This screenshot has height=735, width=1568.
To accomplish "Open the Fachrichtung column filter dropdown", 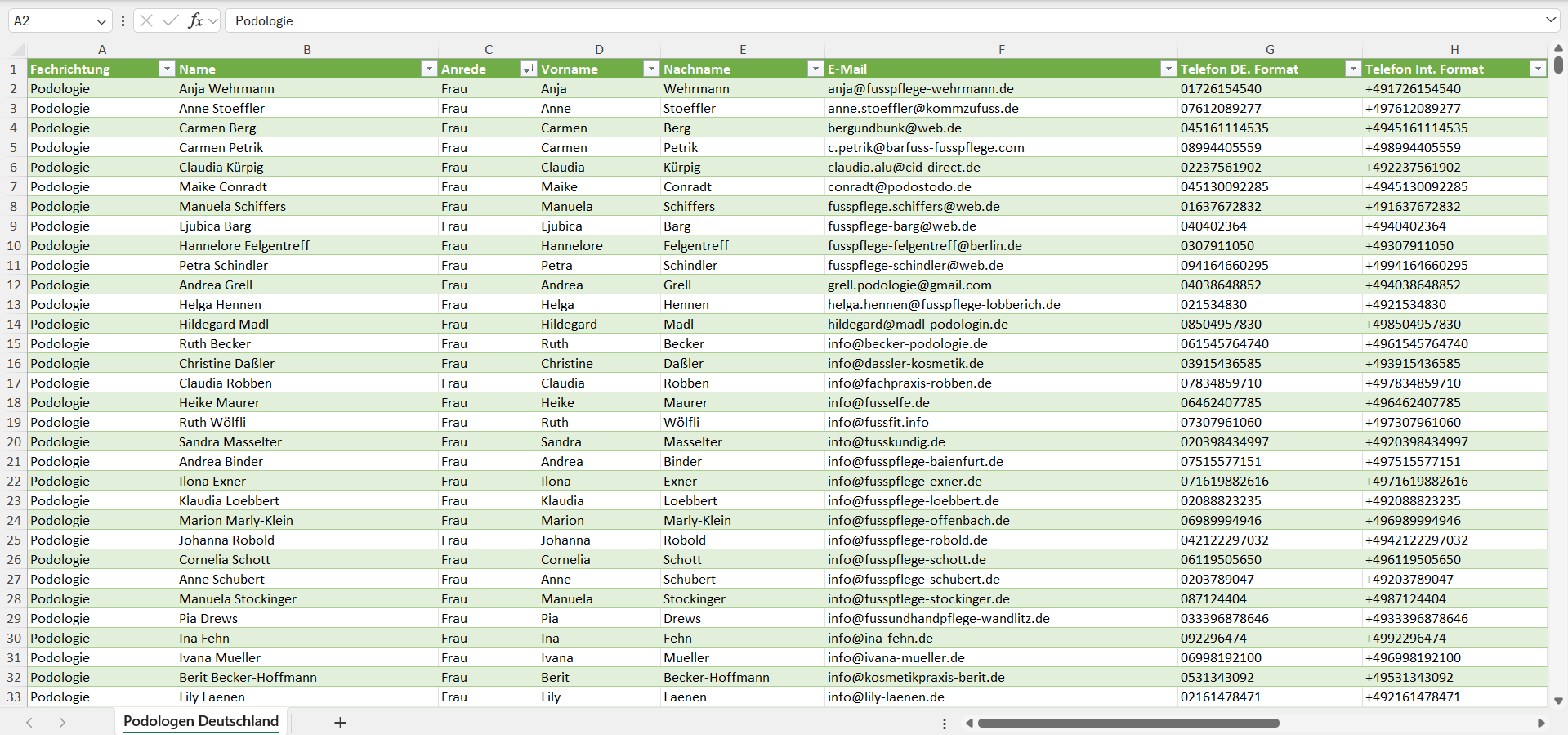I will pos(167,69).
